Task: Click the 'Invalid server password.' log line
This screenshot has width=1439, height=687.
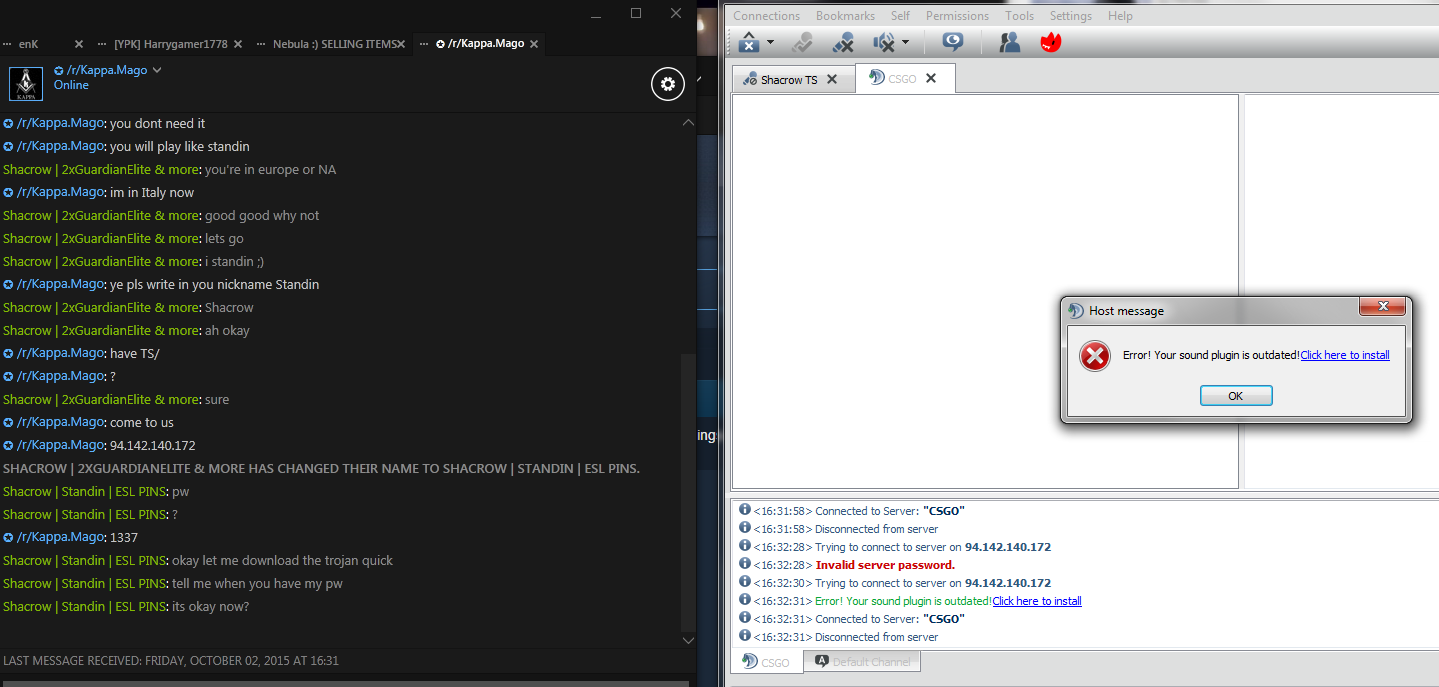Action: (x=885, y=565)
